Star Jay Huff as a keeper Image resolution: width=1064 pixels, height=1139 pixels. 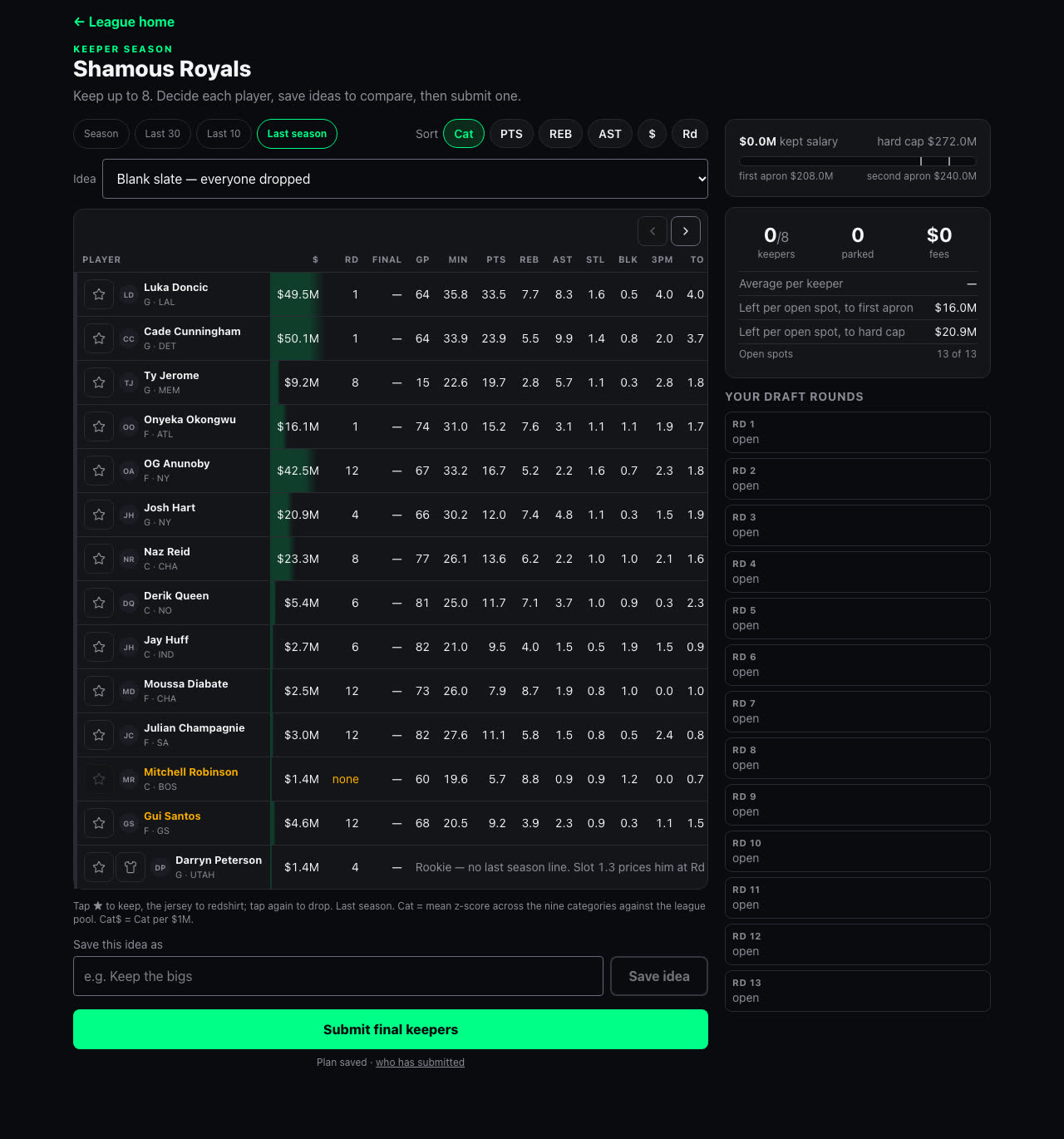[99, 647]
